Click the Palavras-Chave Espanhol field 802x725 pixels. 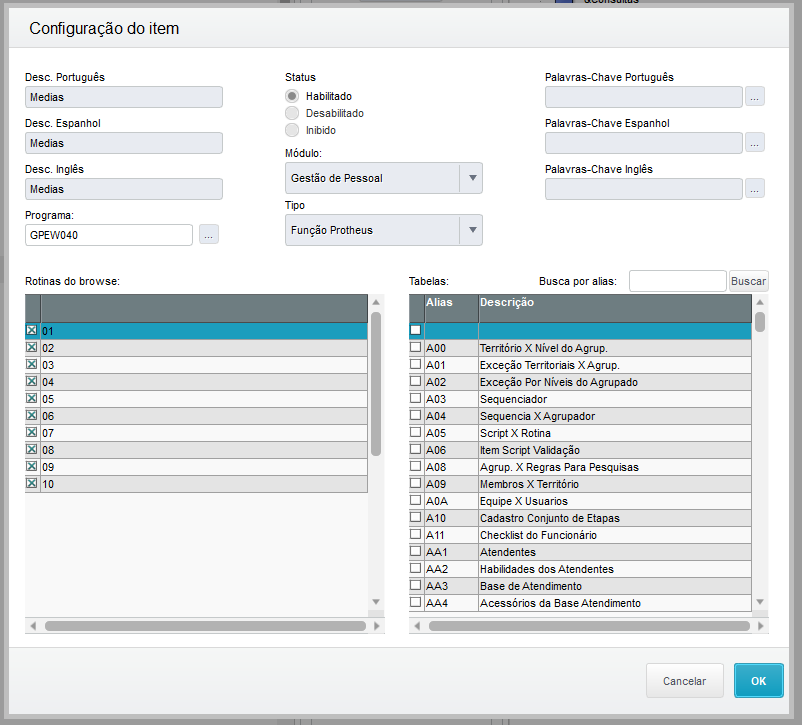click(643, 143)
